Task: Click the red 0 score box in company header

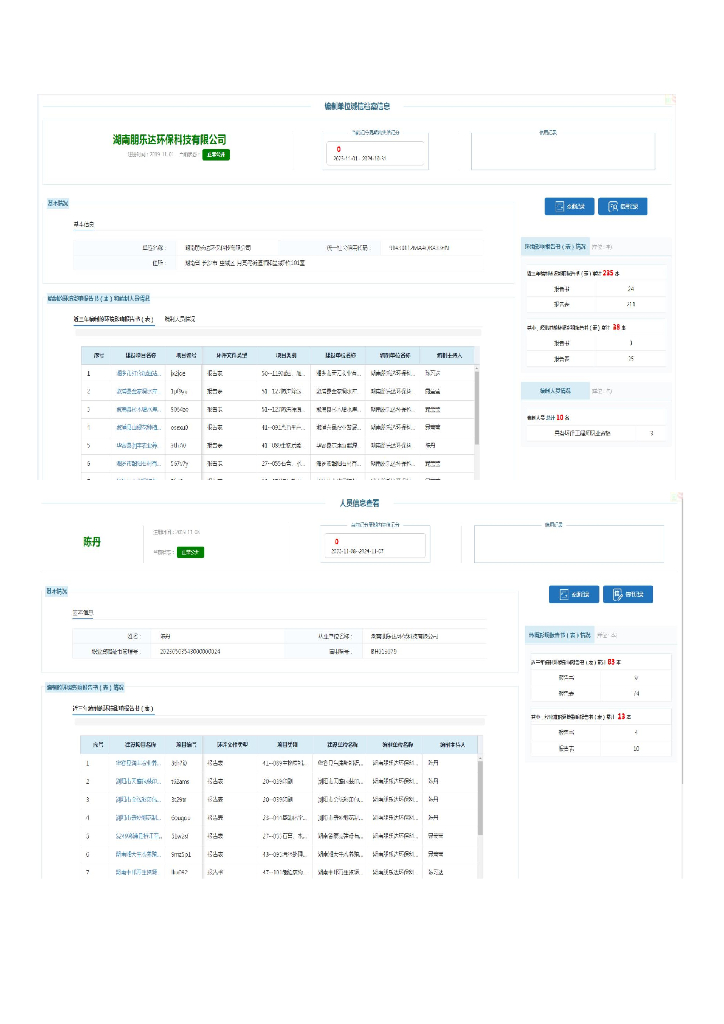Action: [378, 153]
